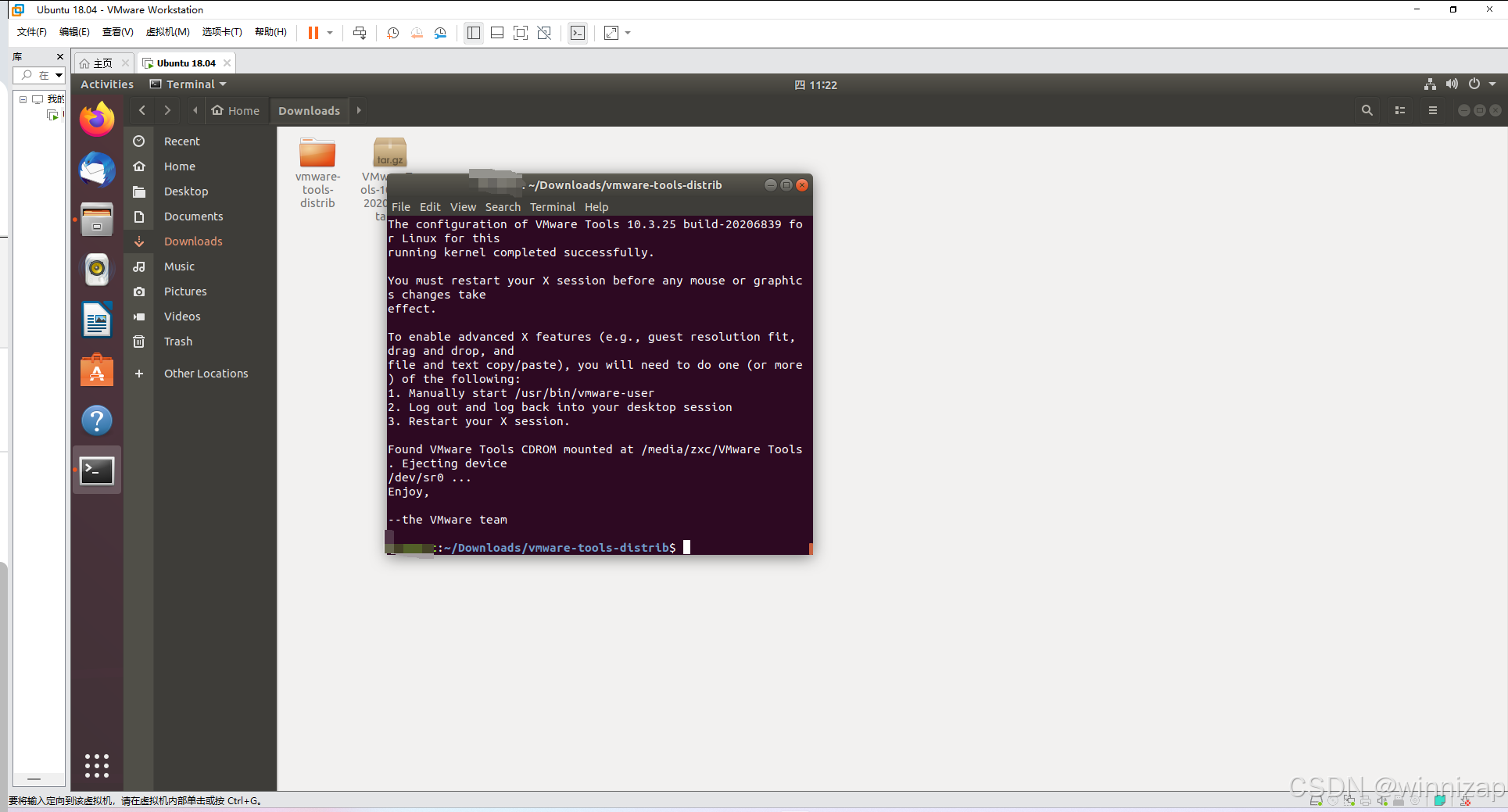Open the 编辑(E) menu
Image resolution: width=1508 pixels, height=812 pixels.
click(74, 32)
